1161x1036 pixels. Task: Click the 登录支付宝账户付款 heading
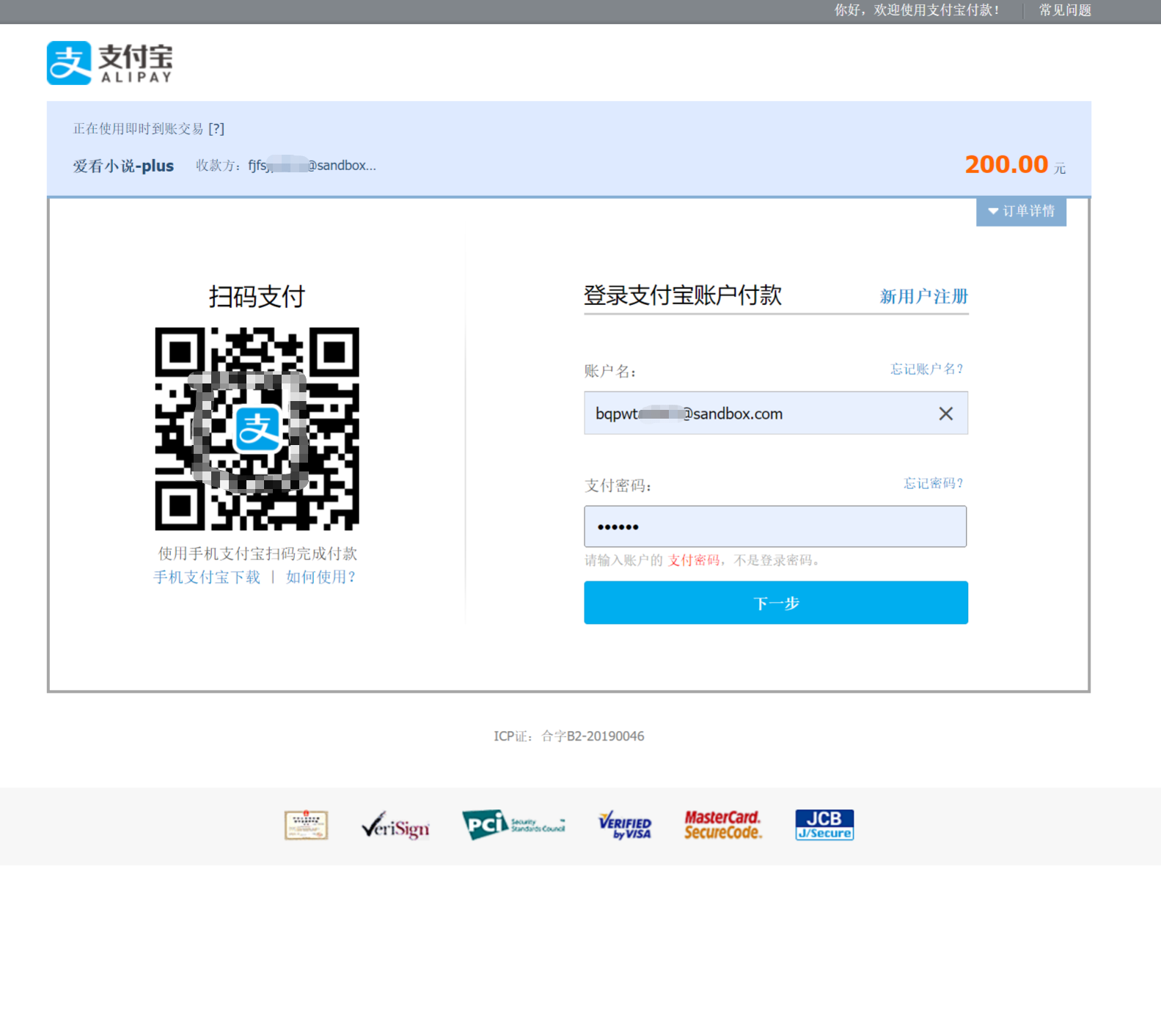point(683,295)
